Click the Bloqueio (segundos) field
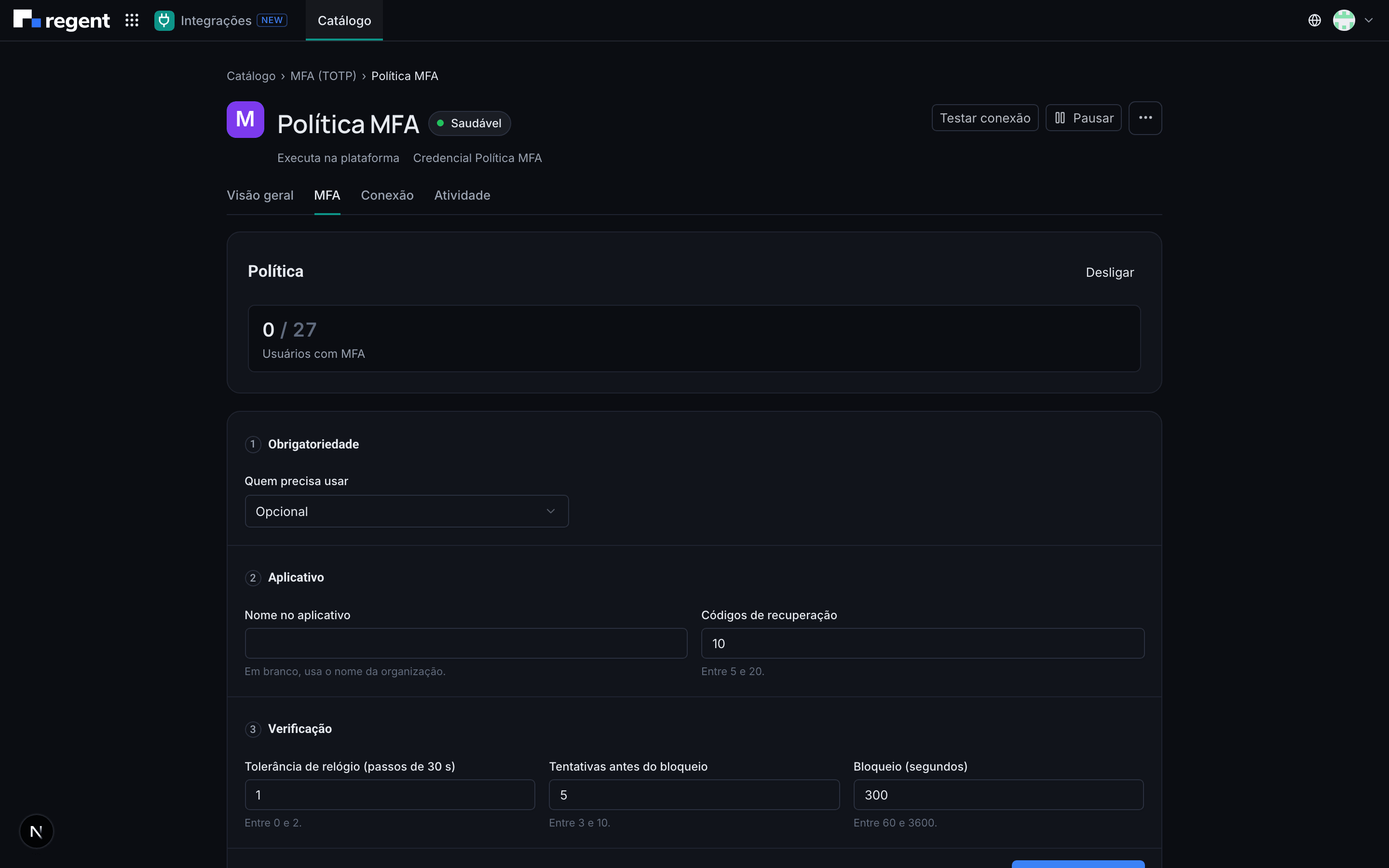1389x868 pixels. point(998,795)
